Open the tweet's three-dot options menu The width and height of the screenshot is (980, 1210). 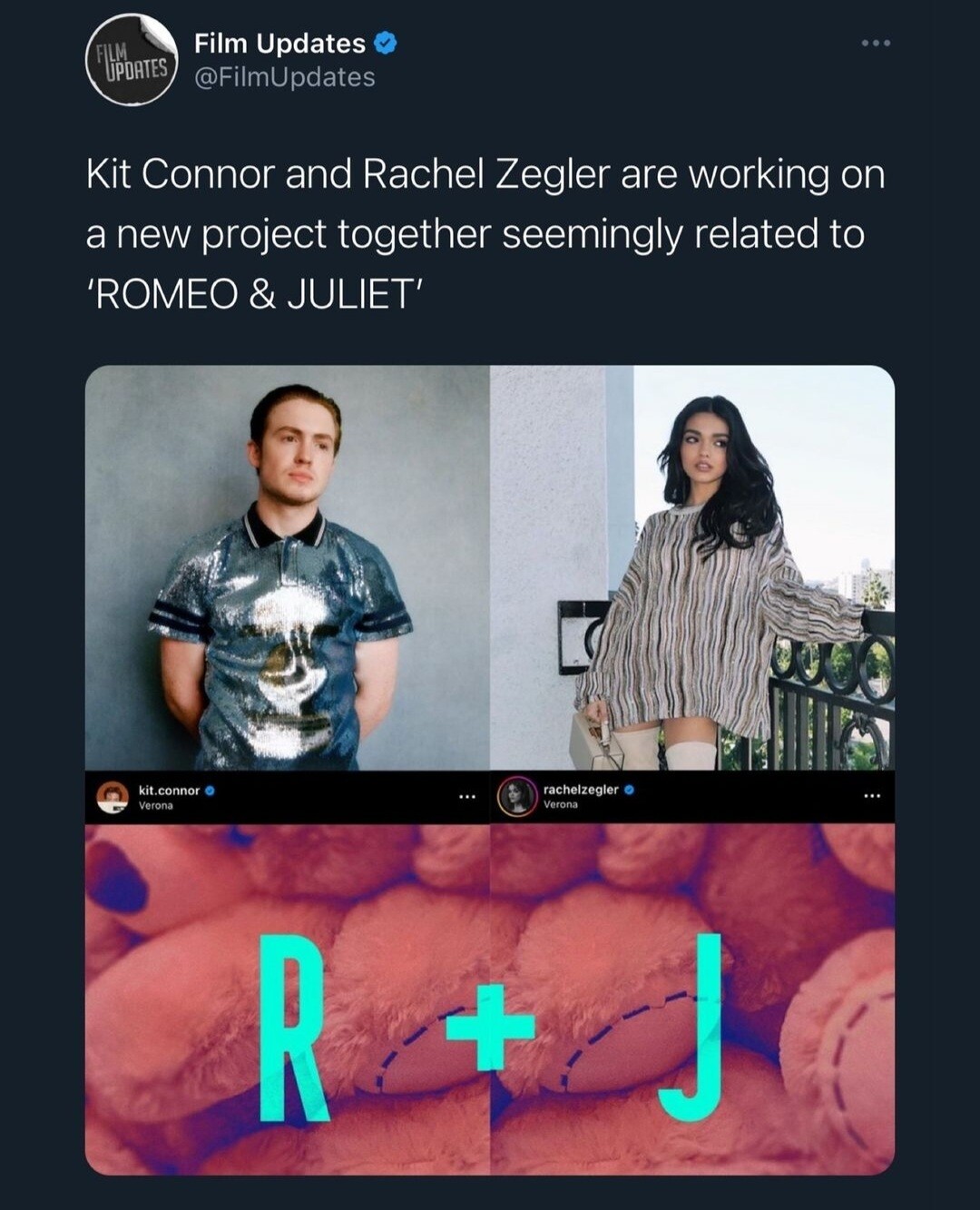click(877, 43)
